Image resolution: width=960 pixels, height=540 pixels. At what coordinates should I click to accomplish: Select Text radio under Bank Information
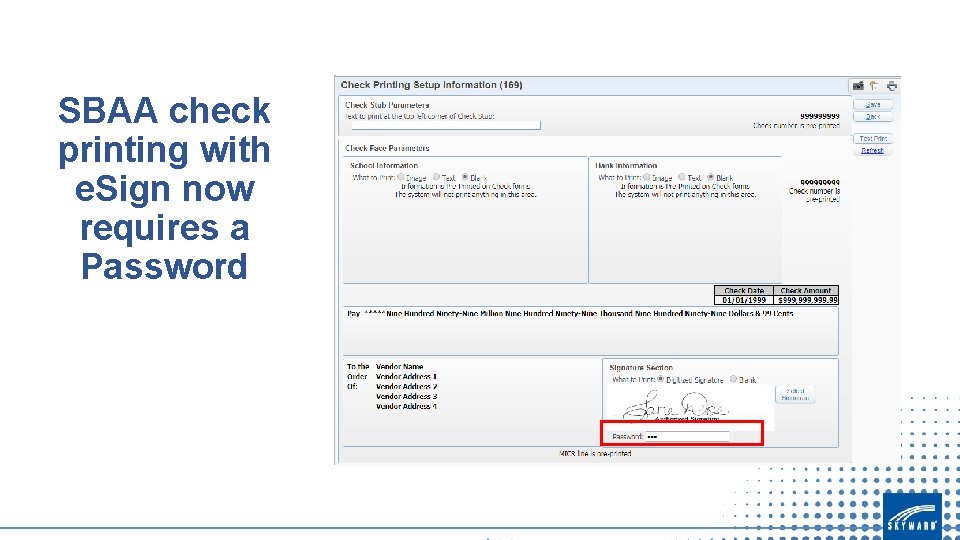681,177
